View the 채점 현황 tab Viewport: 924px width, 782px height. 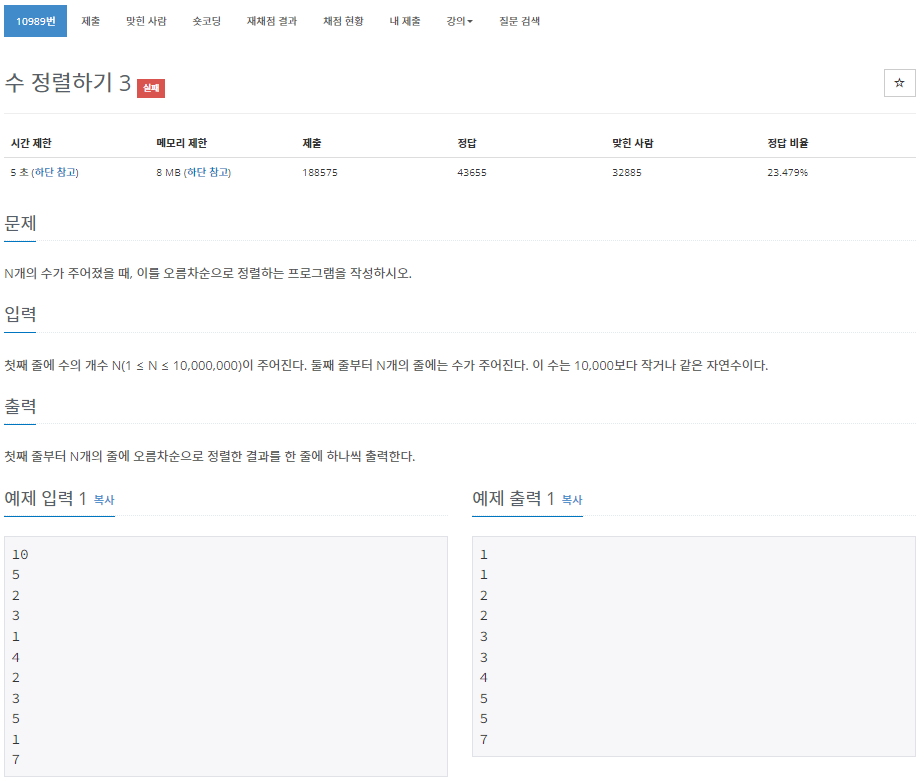click(x=343, y=21)
